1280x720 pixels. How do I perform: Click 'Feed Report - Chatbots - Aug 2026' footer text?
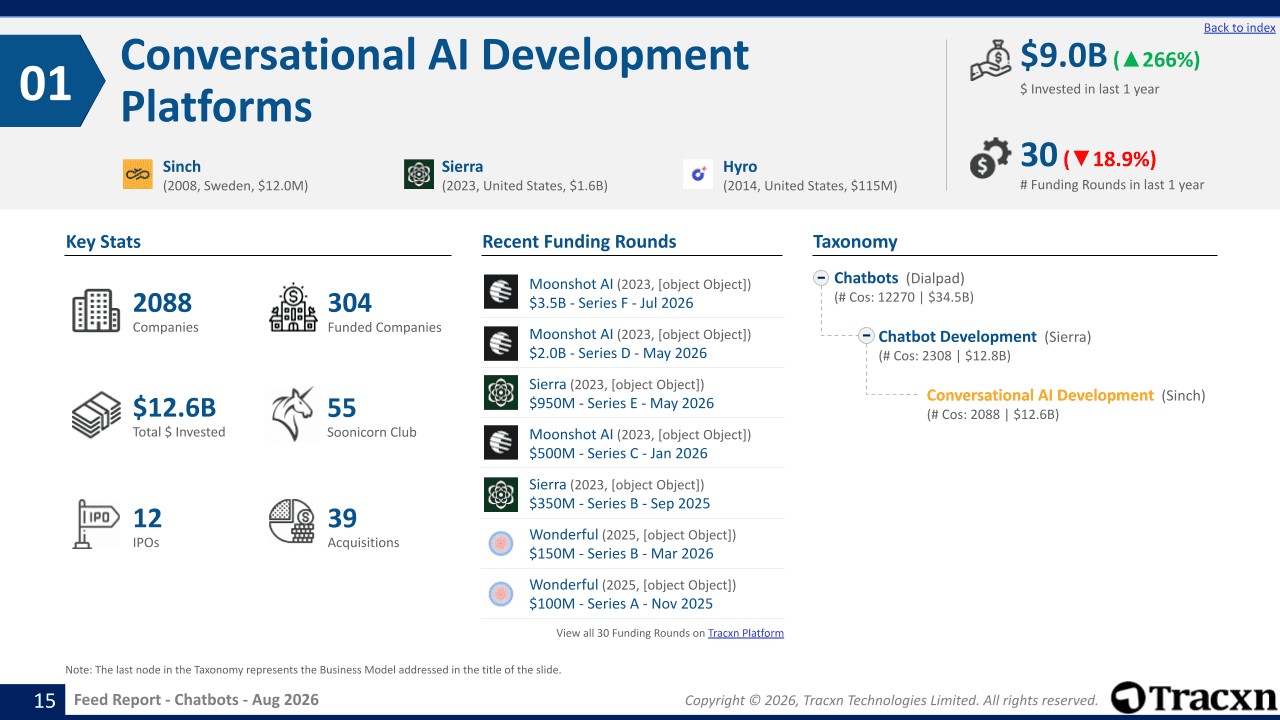[196, 700]
